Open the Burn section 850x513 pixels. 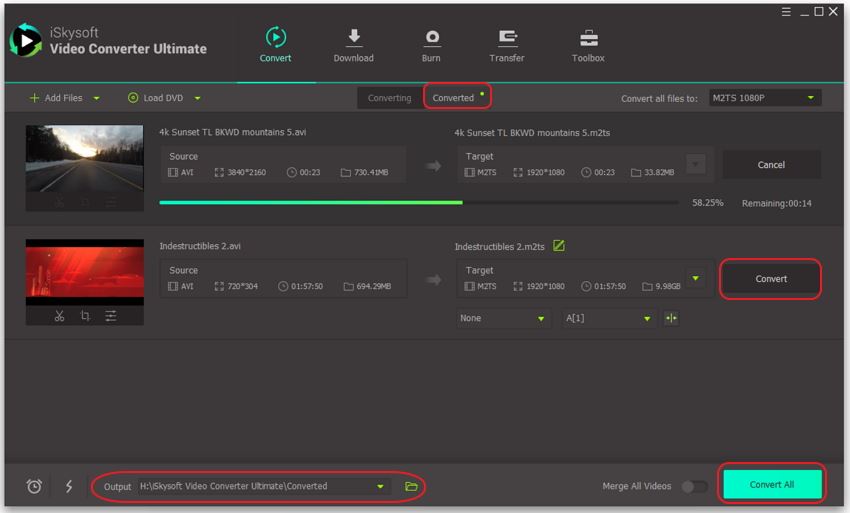(x=432, y=45)
